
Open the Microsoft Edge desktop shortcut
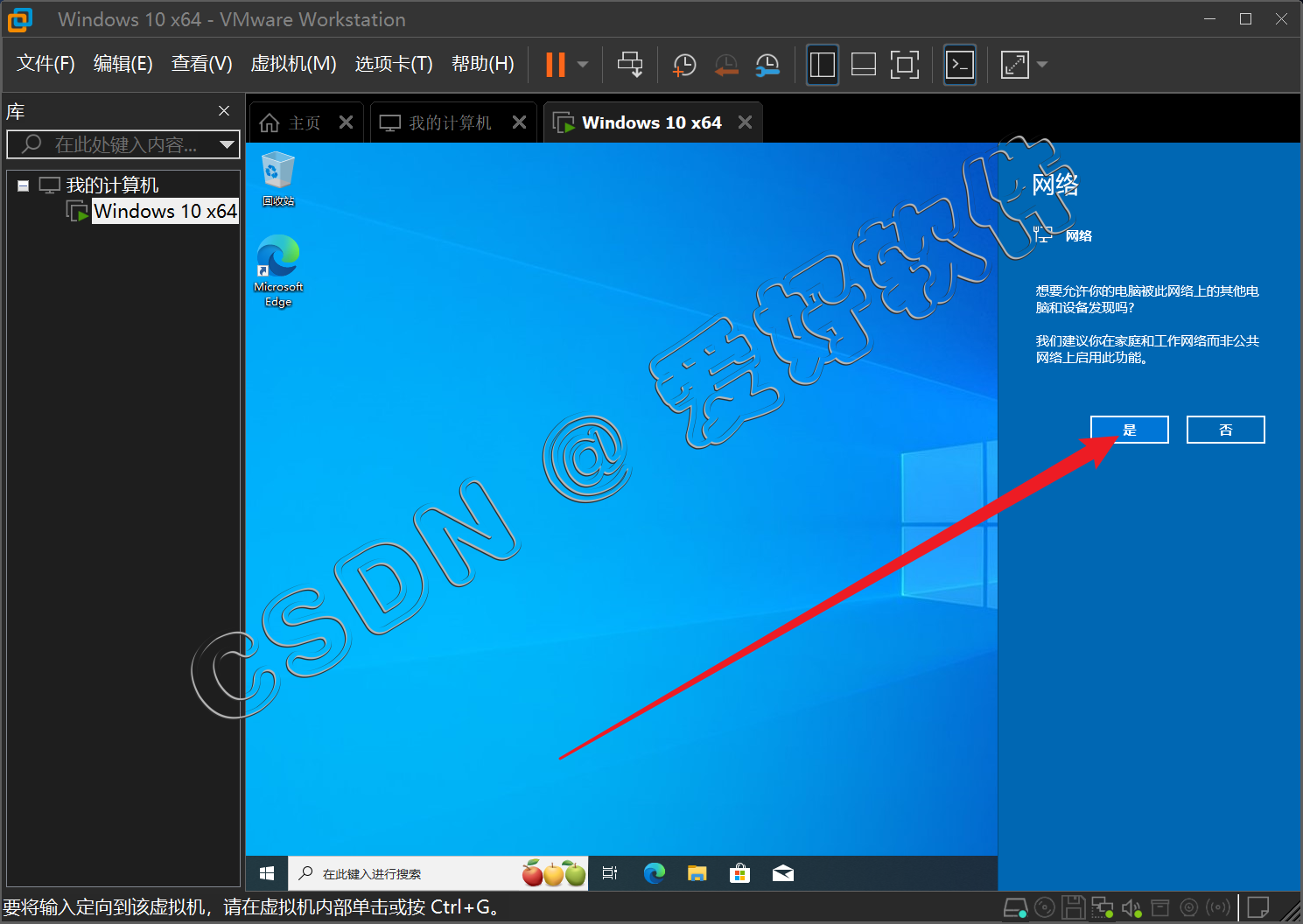tap(278, 271)
